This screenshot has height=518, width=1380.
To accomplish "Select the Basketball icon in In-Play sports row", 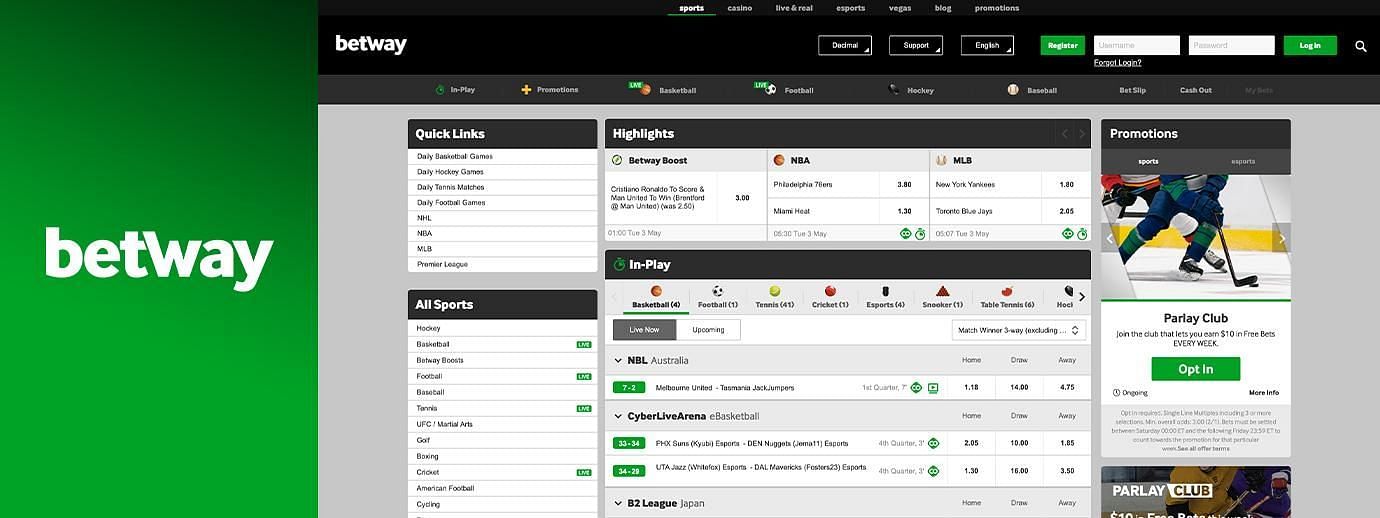I will pyautogui.click(x=656, y=291).
